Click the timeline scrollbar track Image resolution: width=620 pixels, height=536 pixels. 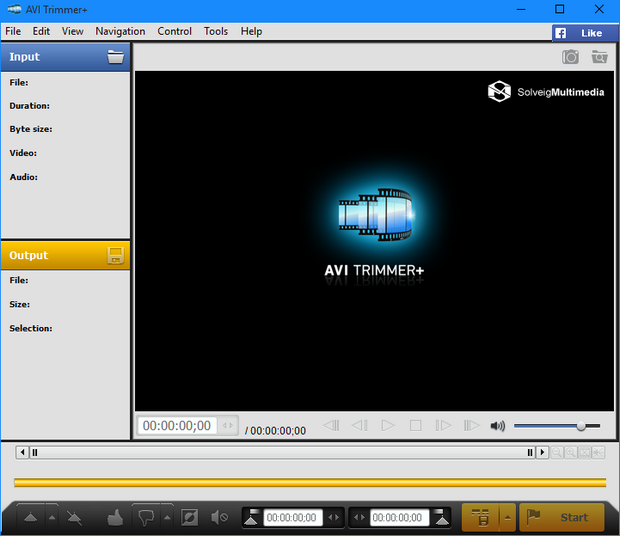coord(282,452)
